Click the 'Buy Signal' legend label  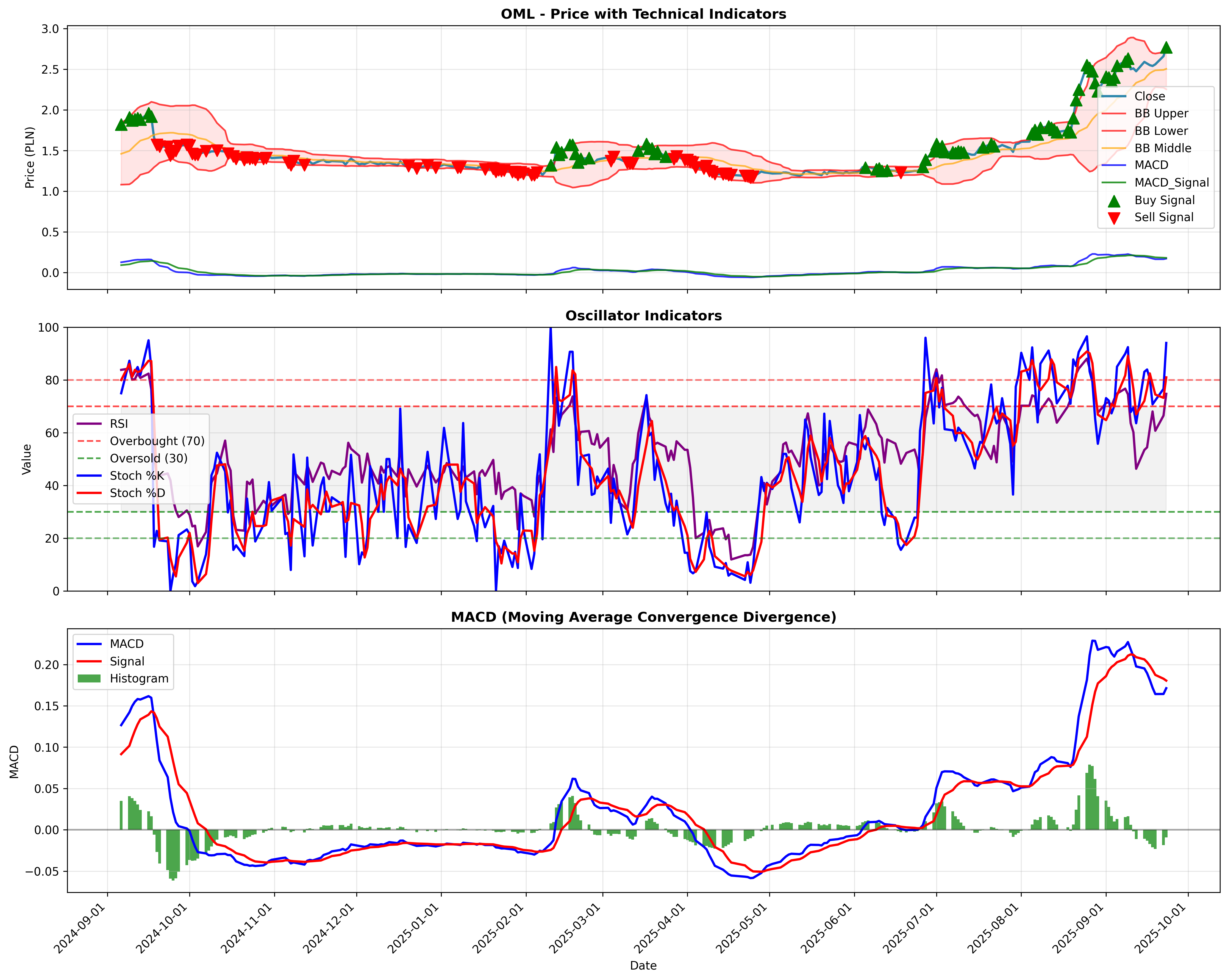pos(1164,200)
